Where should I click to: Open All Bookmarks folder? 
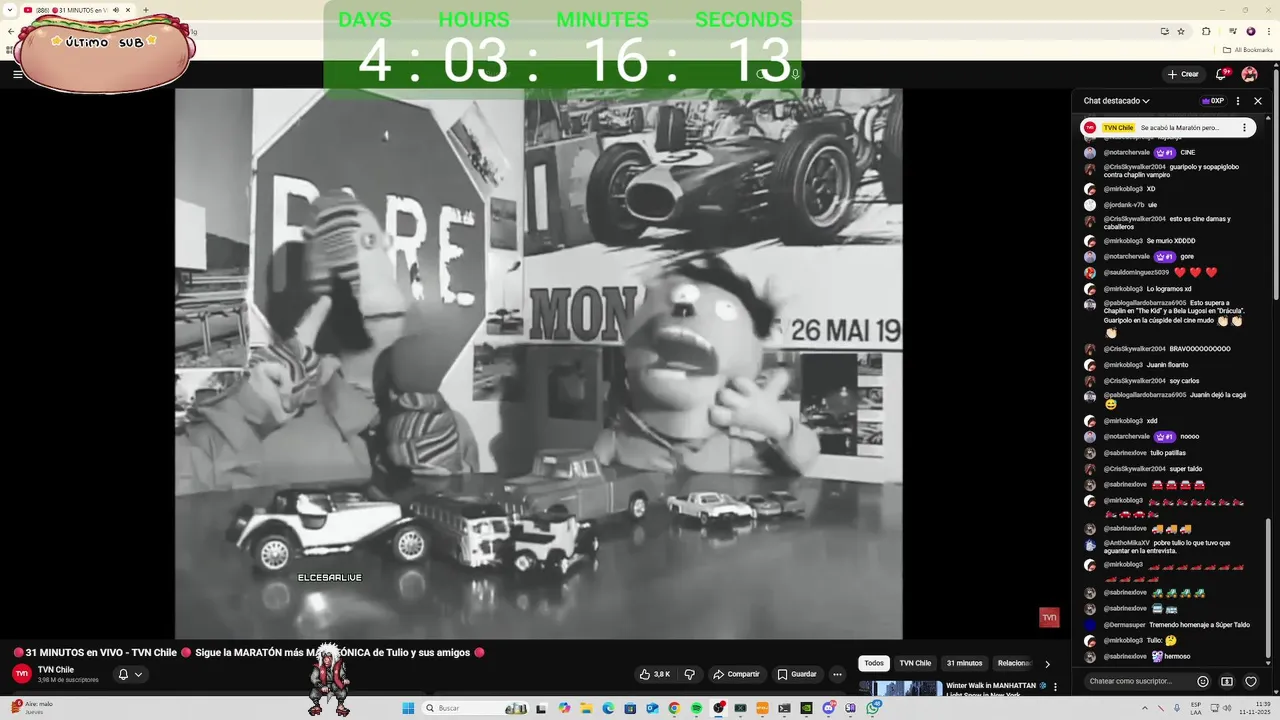[1247, 50]
